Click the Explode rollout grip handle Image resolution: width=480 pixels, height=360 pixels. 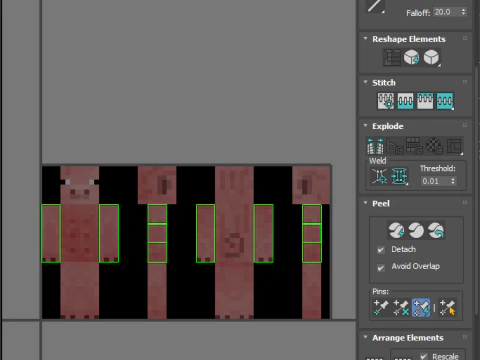465,126
